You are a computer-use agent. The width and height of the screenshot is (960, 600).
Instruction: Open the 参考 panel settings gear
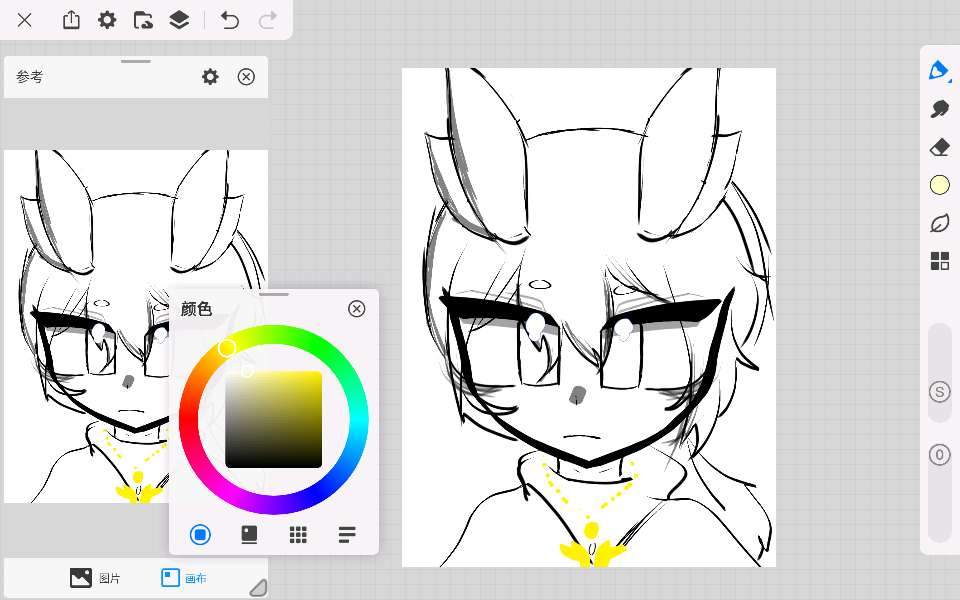(x=210, y=77)
